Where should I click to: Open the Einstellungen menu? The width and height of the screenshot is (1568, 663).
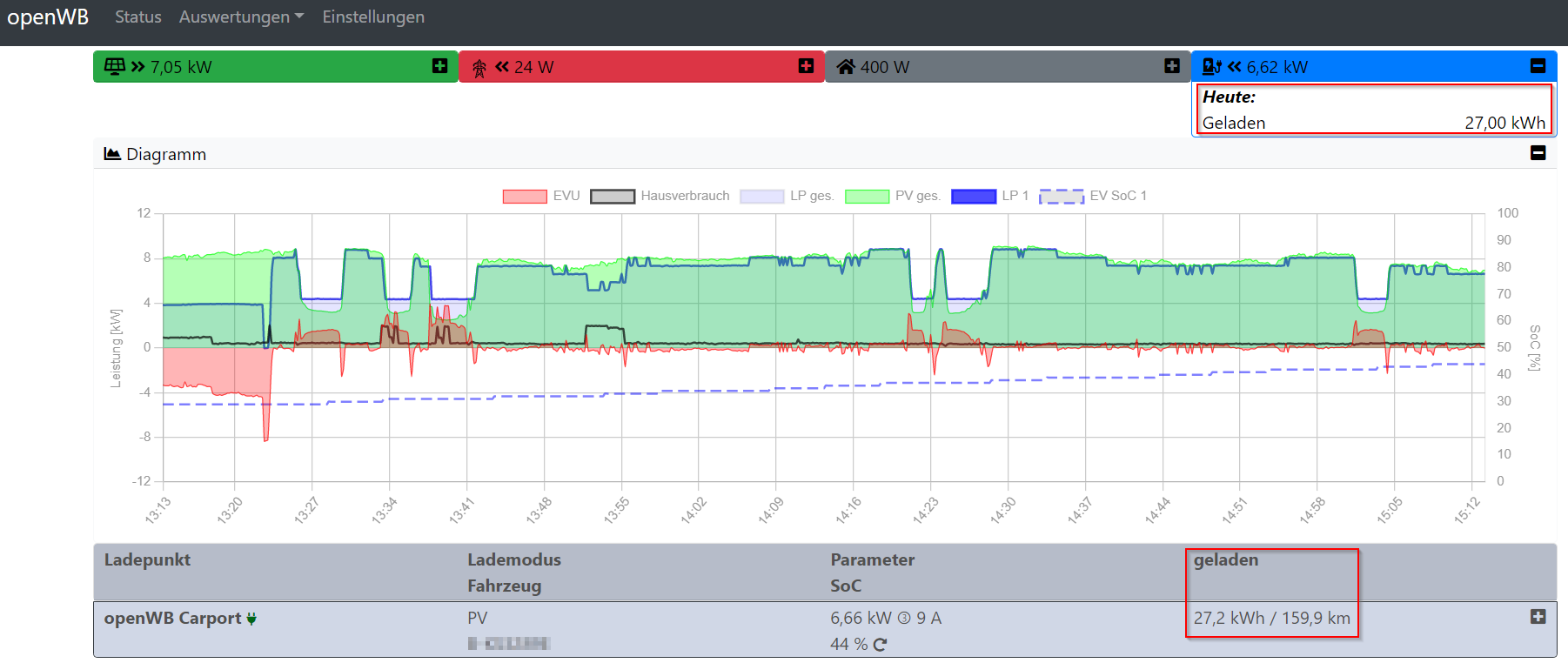(x=373, y=17)
